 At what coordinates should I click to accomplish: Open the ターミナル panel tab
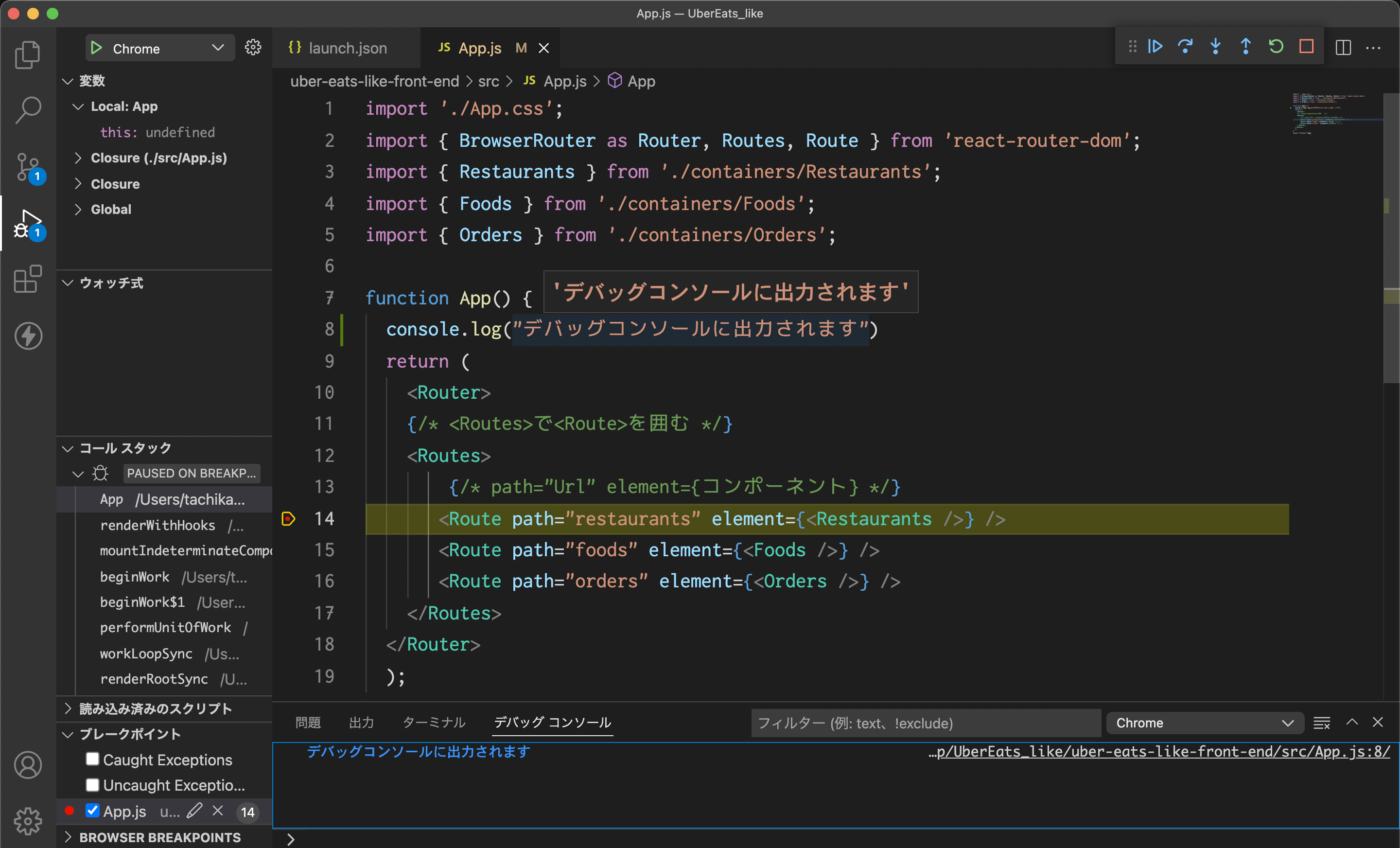[434, 722]
